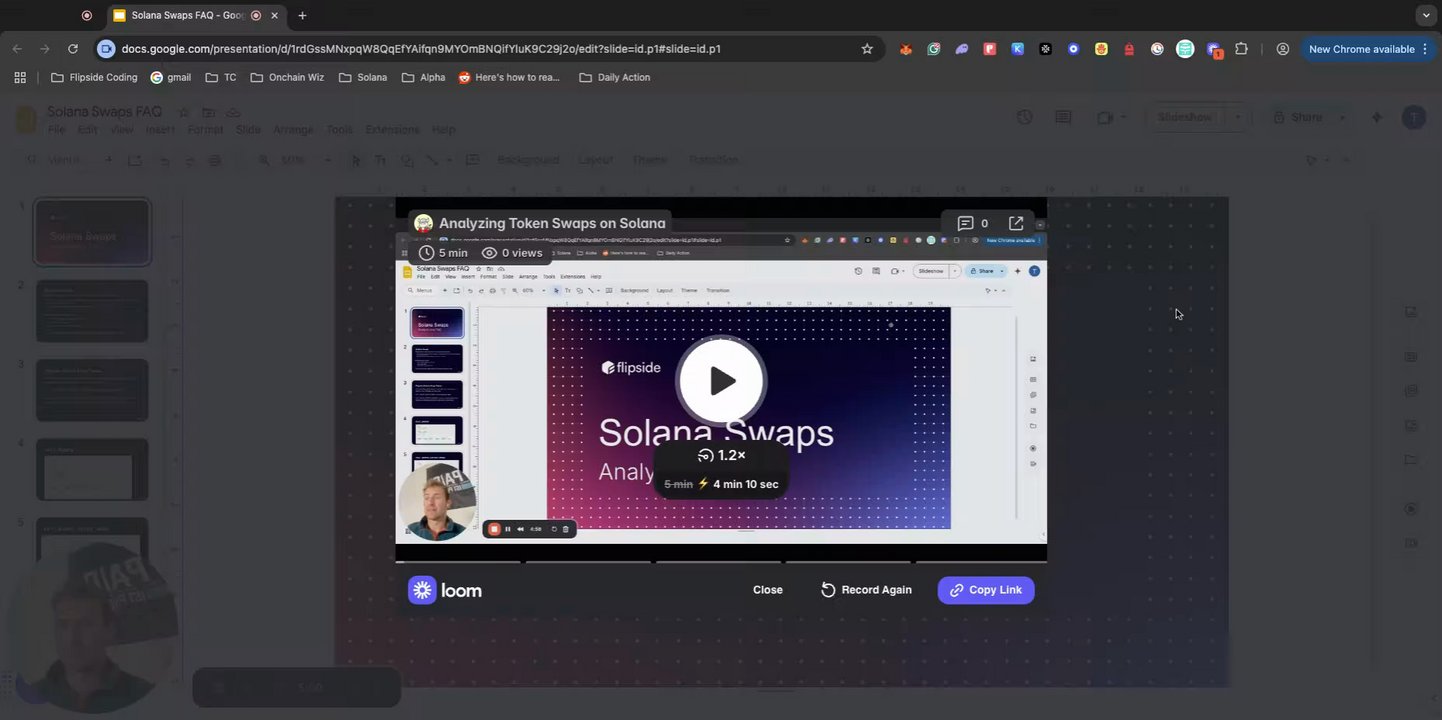The height and width of the screenshot is (720, 1442).
Task: Click the URL in the address bar
Action: point(421,49)
